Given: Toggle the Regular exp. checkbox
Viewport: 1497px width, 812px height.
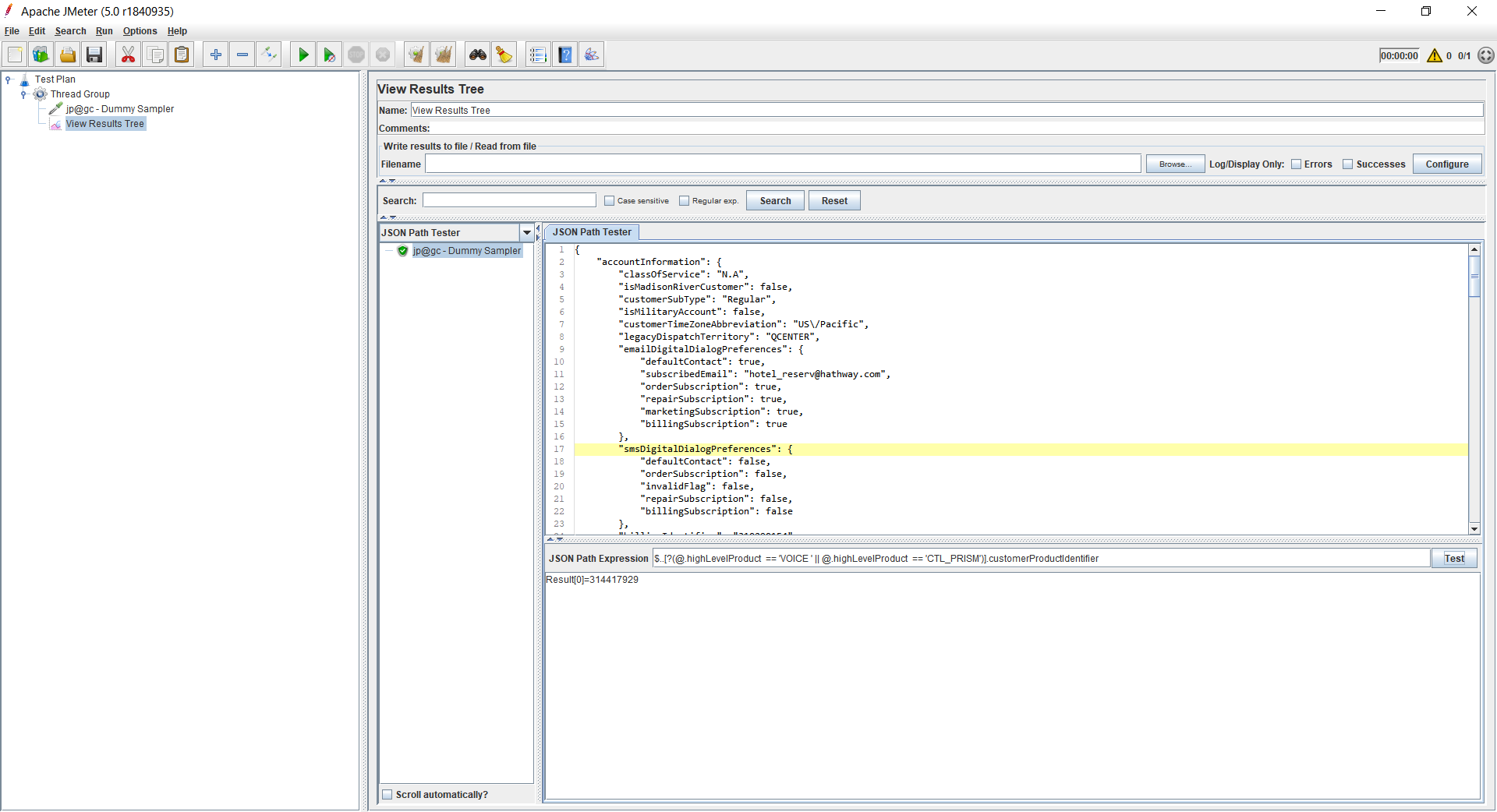Looking at the screenshot, I should 685,201.
